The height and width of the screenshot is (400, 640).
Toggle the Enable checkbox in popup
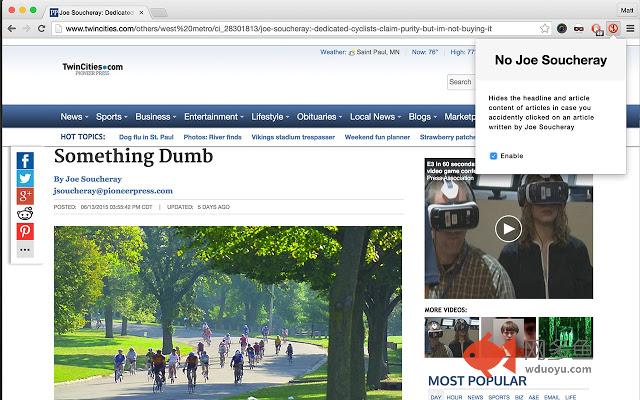pyautogui.click(x=493, y=156)
